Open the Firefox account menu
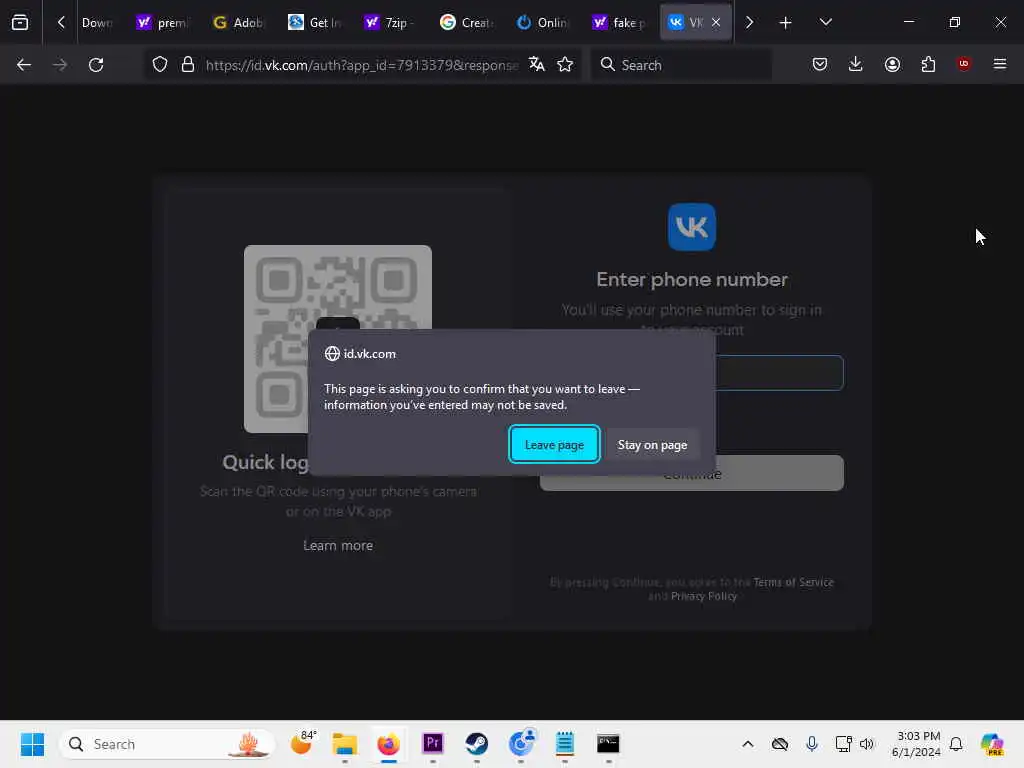Image resolution: width=1024 pixels, height=768 pixels. pyautogui.click(x=892, y=64)
